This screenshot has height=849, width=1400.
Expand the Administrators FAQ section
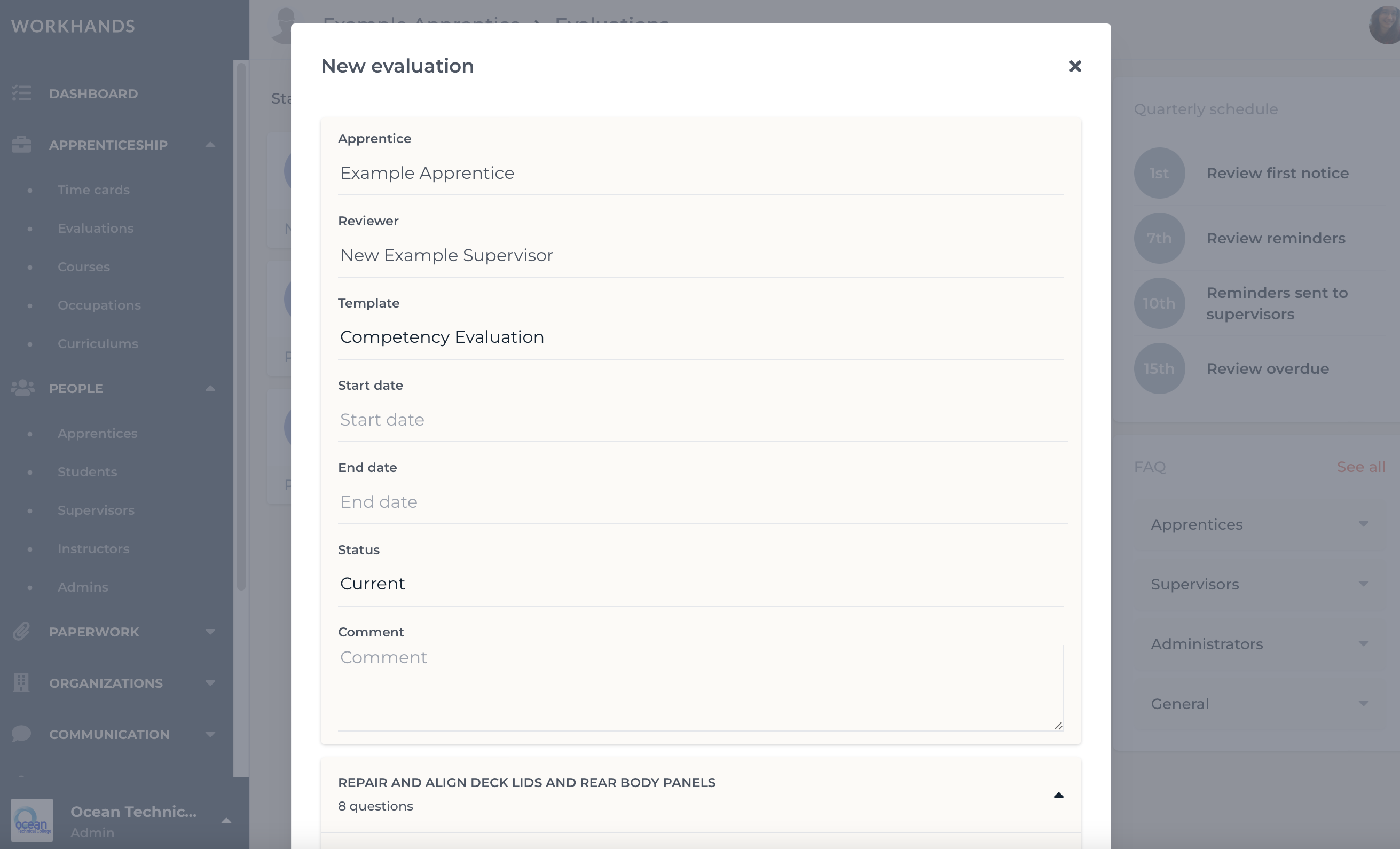pyautogui.click(x=1260, y=644)
